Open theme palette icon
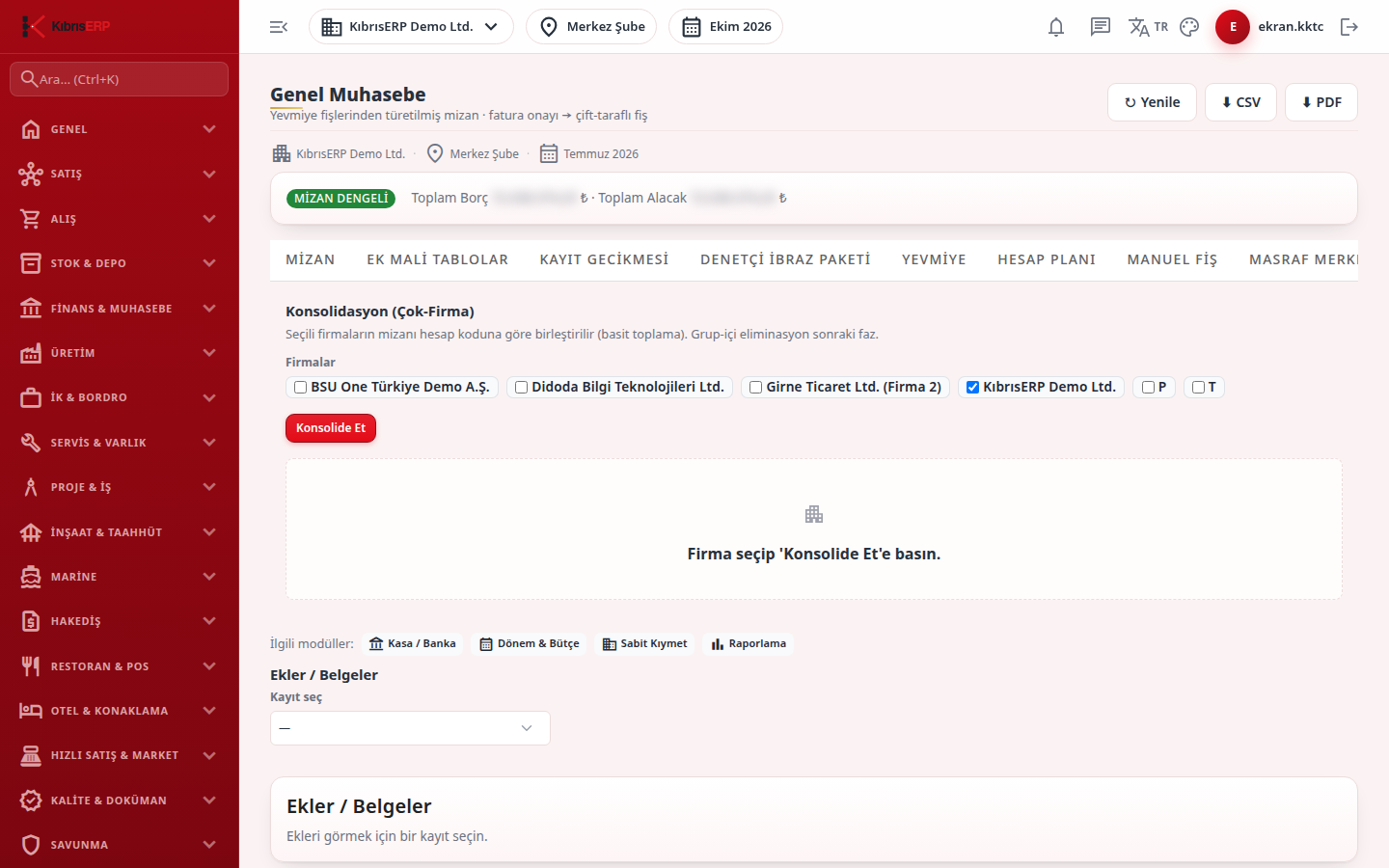1389x868 pixels. [1189, 27]
